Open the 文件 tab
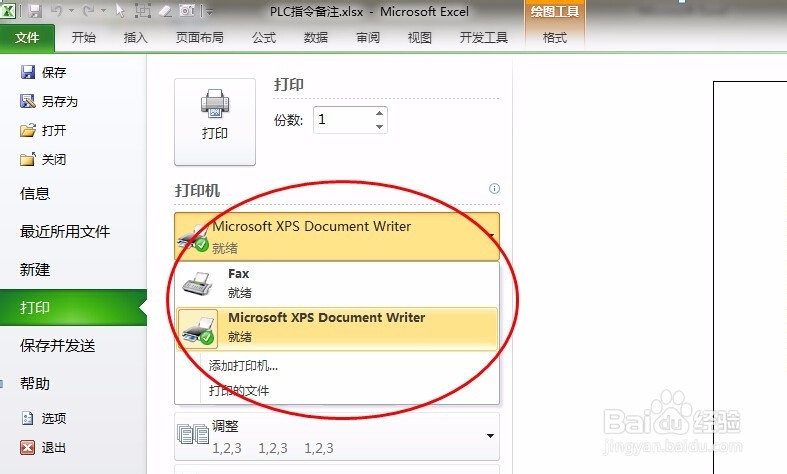Screen dimensions: 787x474 click(x=27, y=38)
